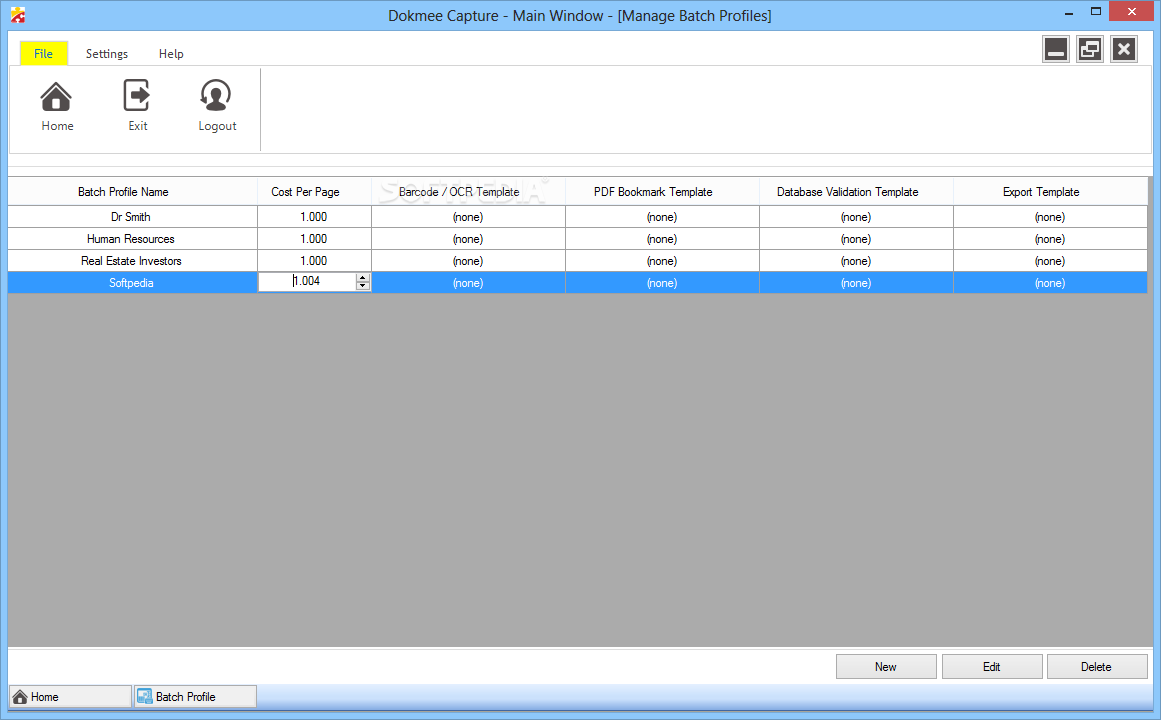This screenshot has height=720, width=1161.
Task: Open the File ribbon tab
Action: (44, 53)
